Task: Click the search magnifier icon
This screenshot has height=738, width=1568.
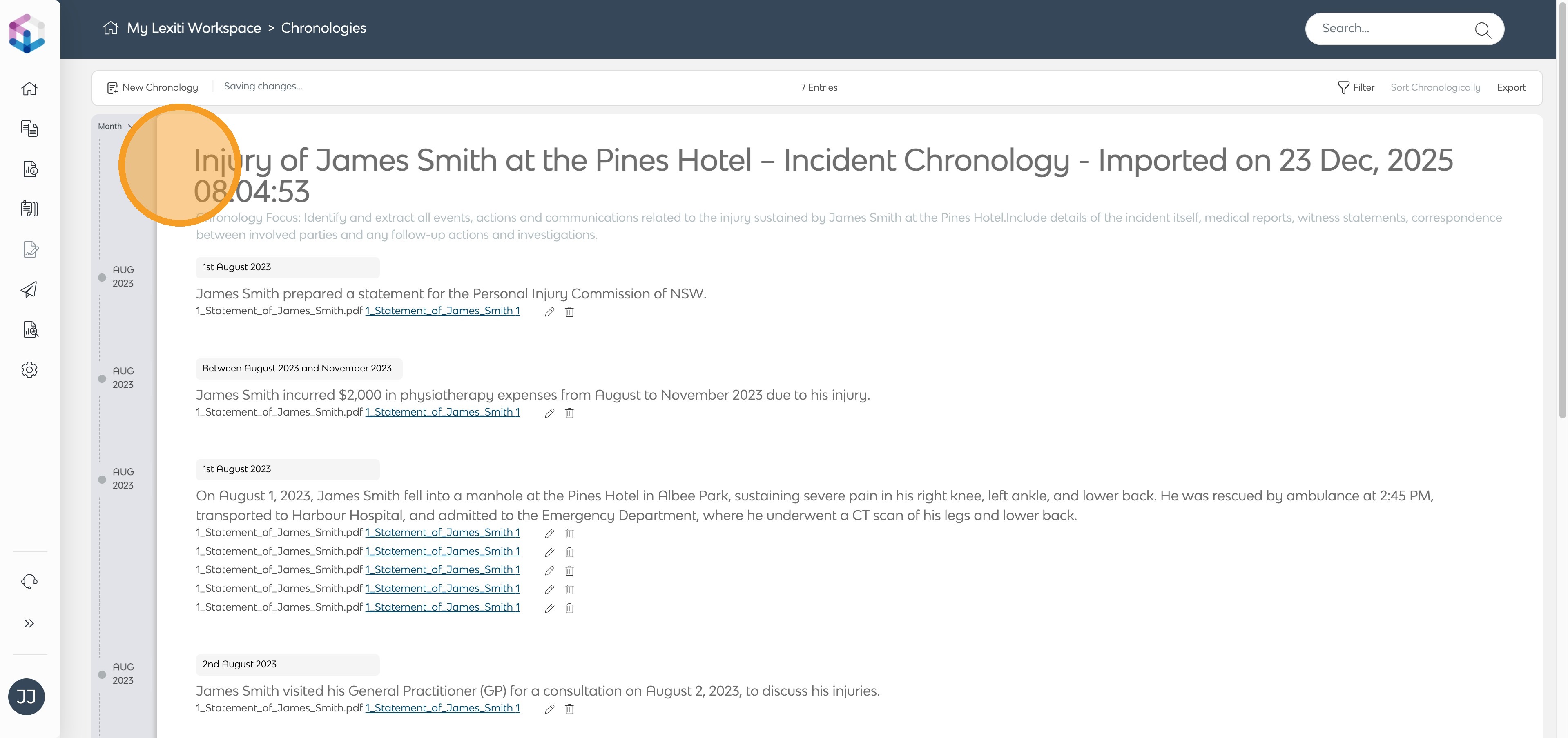Action: click(x=1482, y=29)
